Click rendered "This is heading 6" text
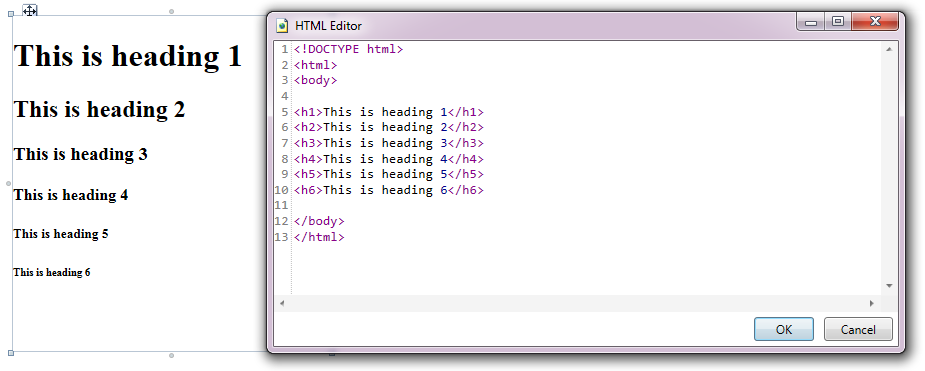The image size is (925, 371). (52, 272)
